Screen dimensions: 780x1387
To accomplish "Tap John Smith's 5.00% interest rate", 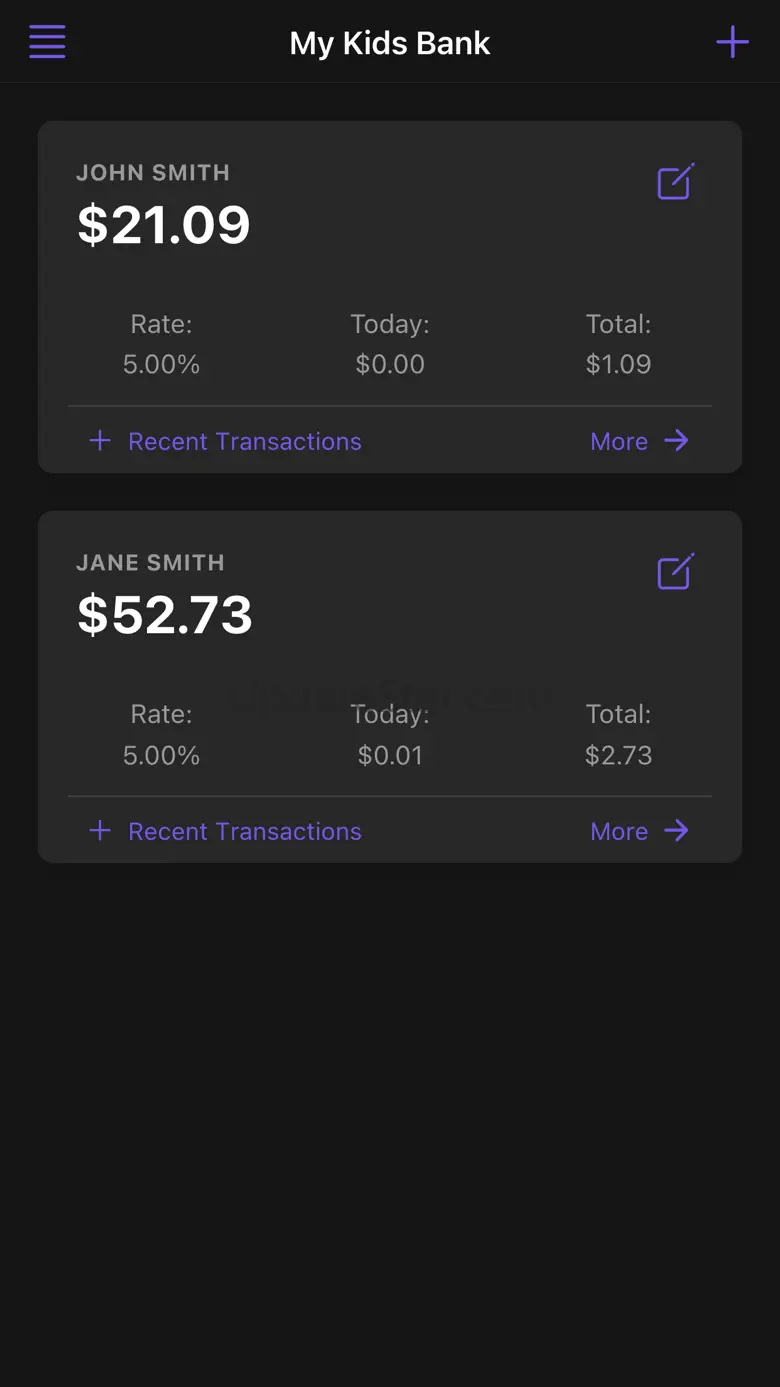I will pos(161,364).
